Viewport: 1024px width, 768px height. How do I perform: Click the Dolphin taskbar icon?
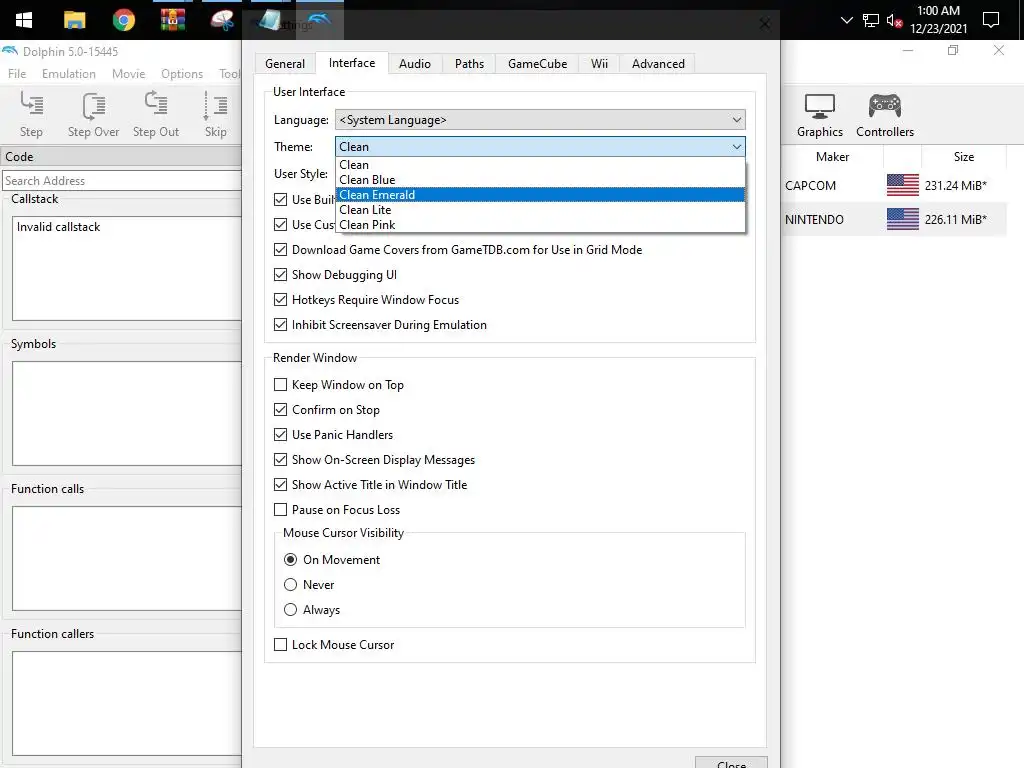click(x=319, y=20)
